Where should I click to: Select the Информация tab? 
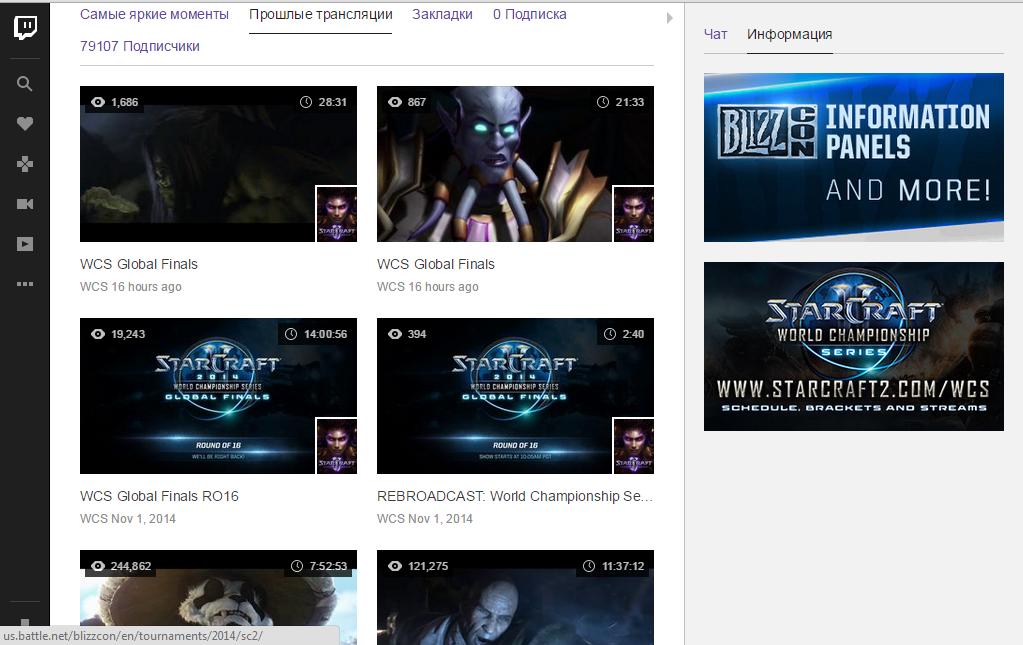click(x=789, y=34)
